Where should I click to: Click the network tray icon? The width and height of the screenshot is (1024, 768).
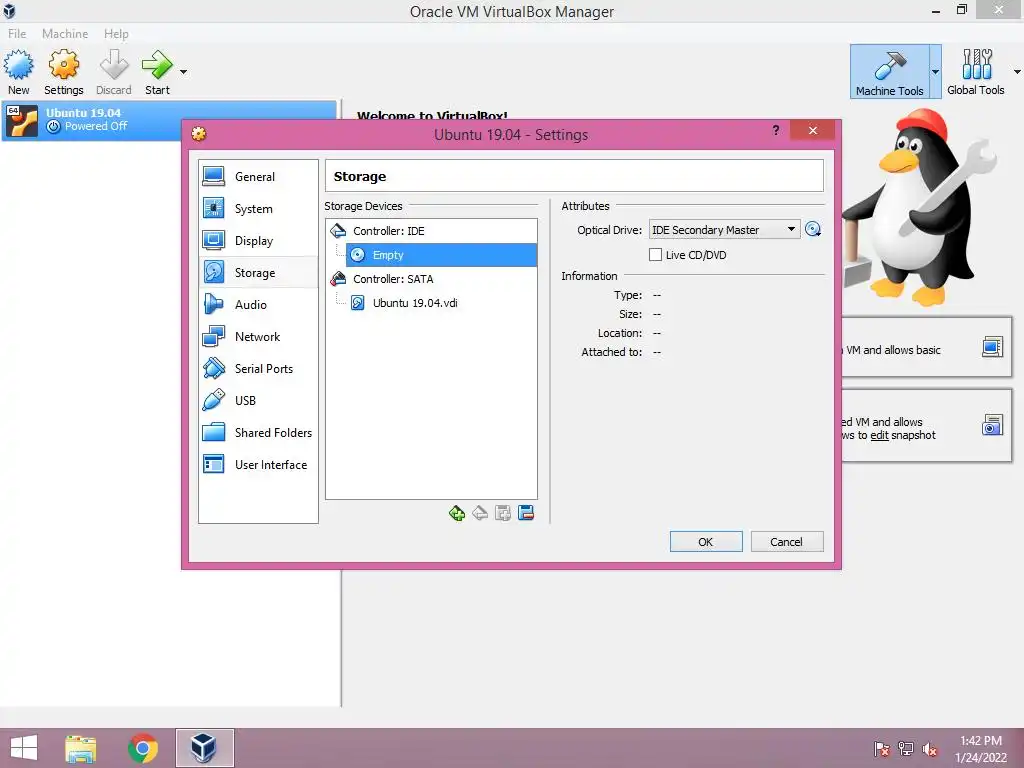906,748
